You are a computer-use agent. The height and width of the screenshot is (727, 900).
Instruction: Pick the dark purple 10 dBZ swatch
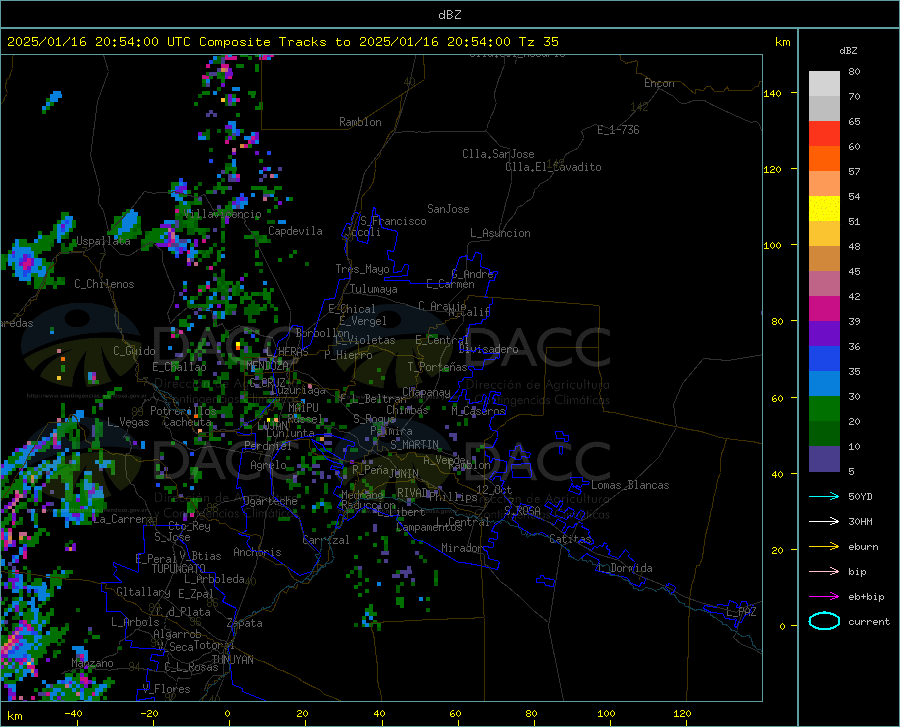824,459
